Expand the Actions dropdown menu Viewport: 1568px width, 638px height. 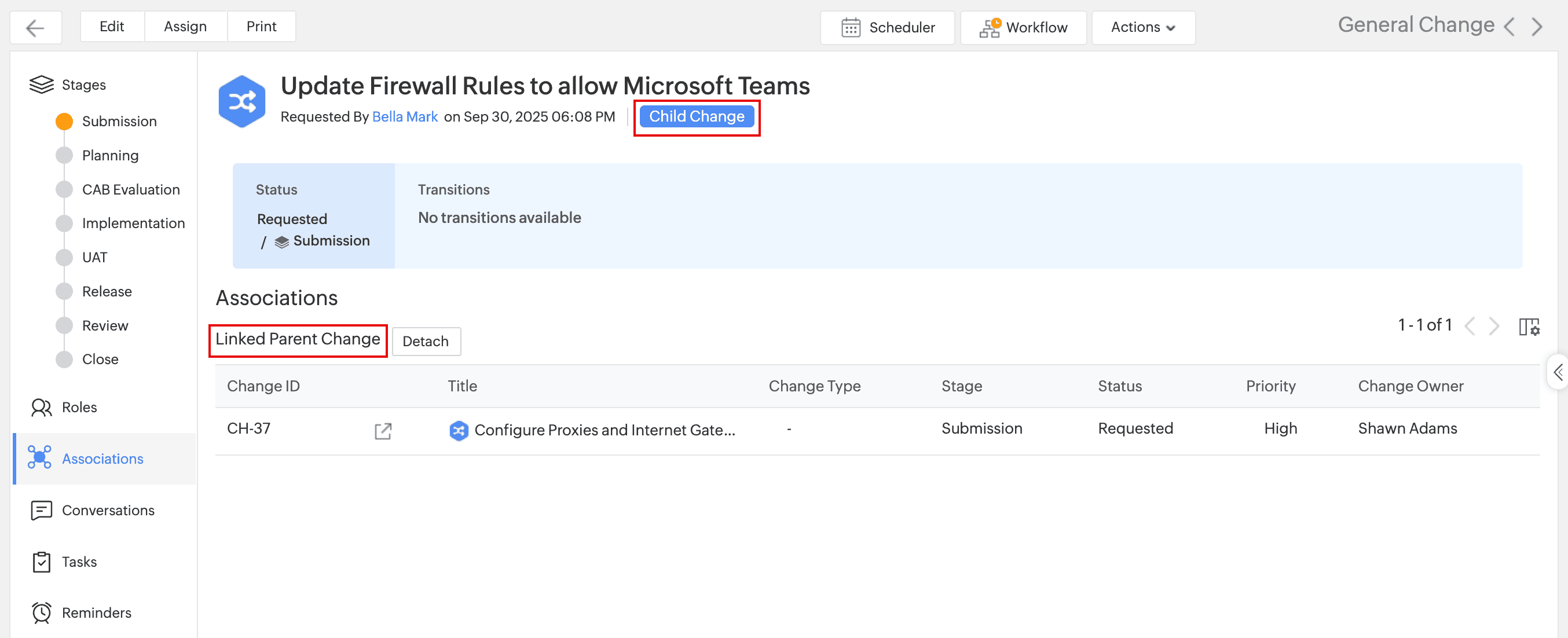click(x=1142, y=27)
